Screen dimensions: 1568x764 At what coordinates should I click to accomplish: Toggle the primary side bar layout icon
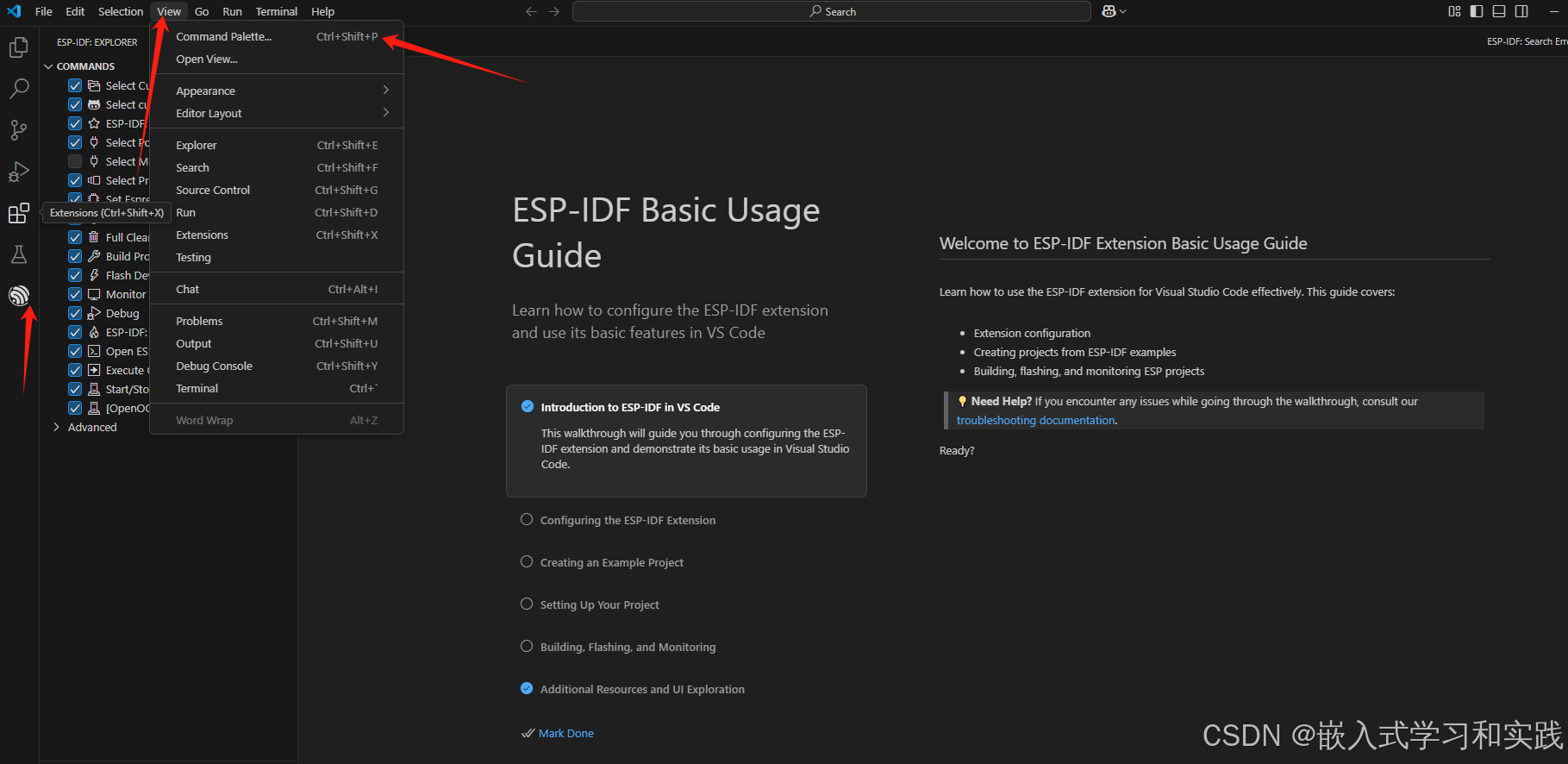(1477, 11)
